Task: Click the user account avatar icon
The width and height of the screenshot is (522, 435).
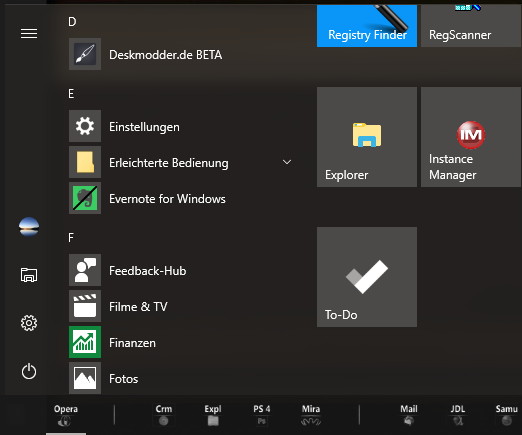Action: pyautogui.click(x=29, y=227)
